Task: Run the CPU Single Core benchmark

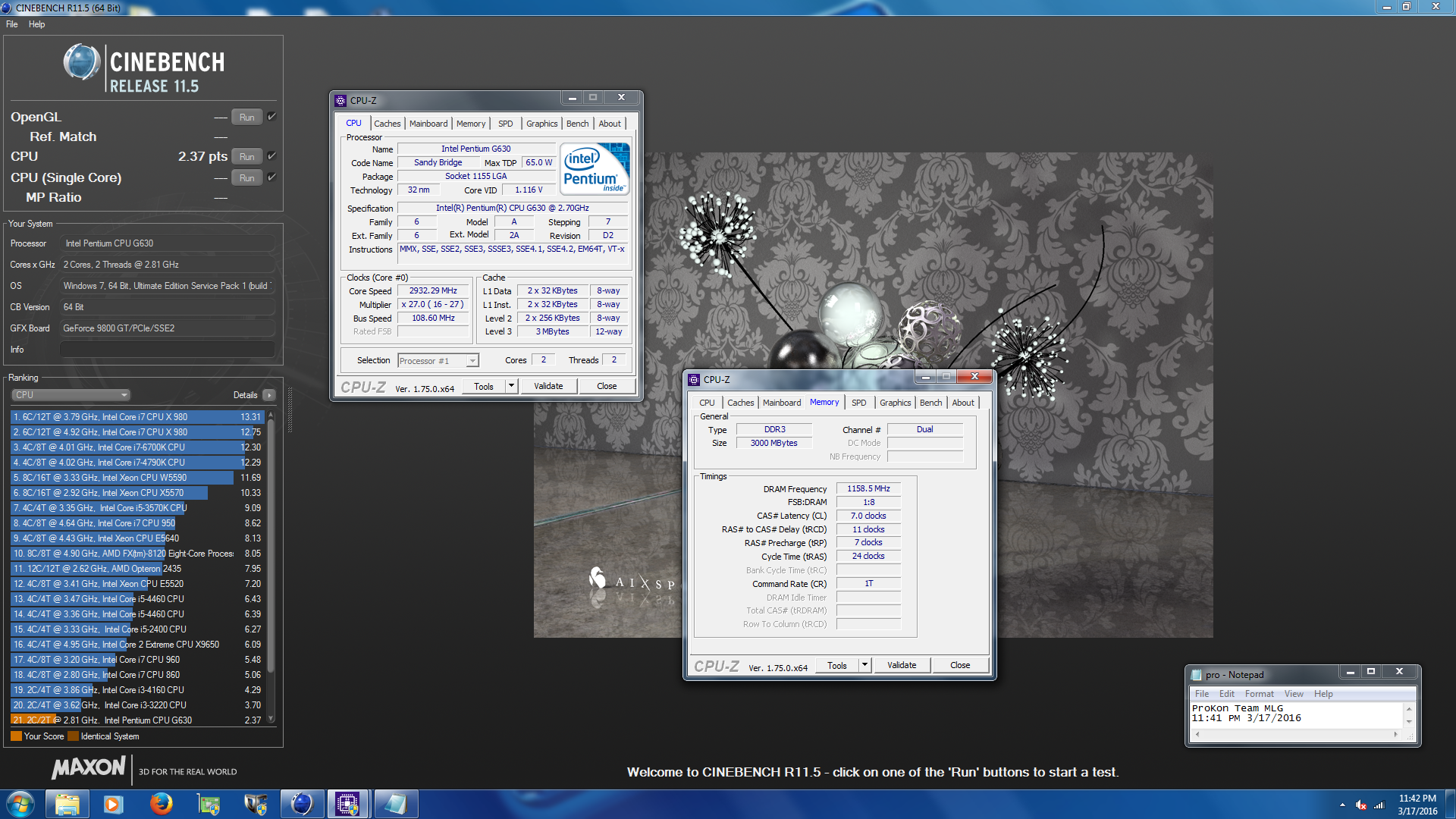Action: 247,178
